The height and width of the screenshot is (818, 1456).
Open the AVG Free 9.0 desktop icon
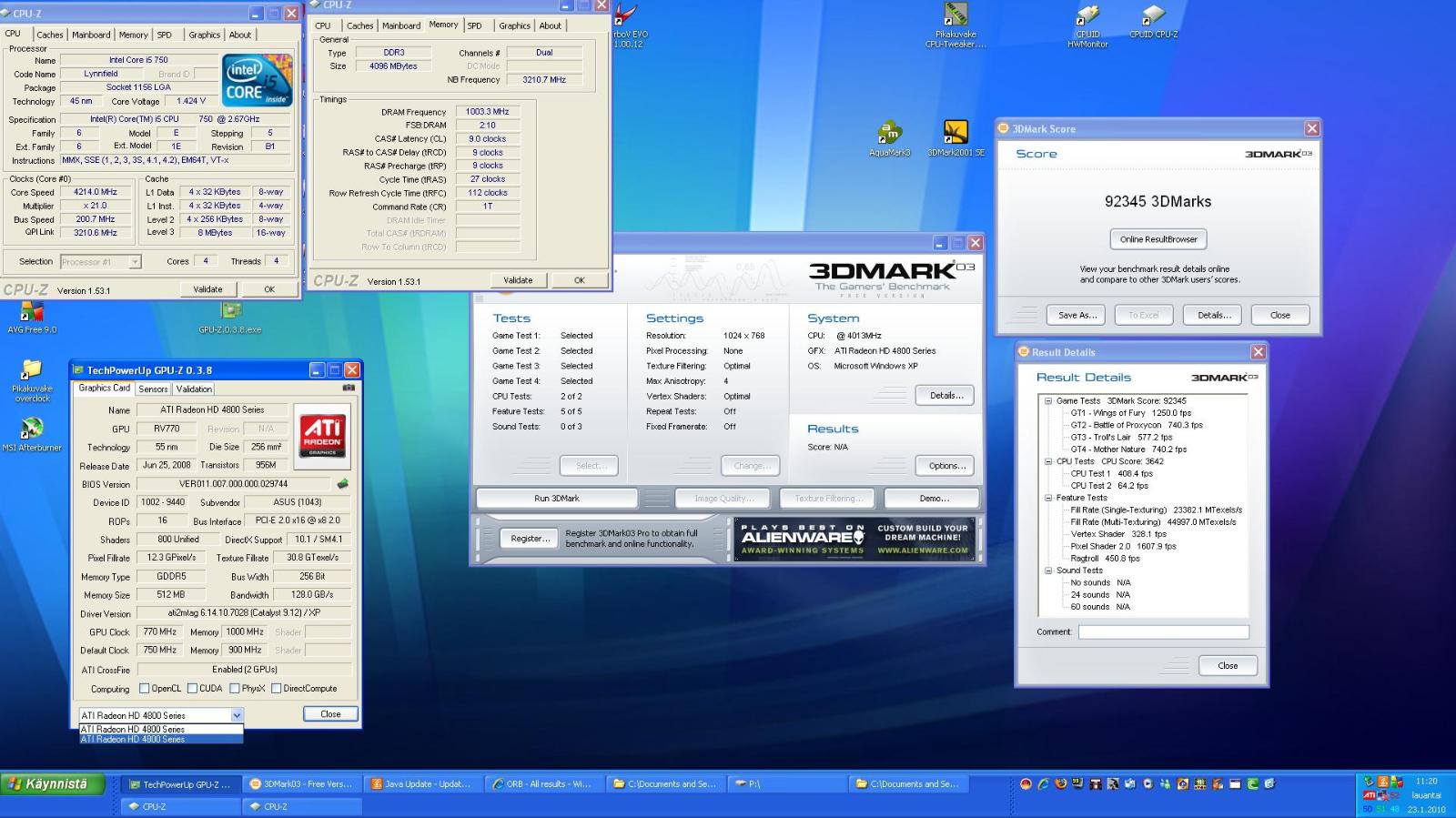click(32, 315)
